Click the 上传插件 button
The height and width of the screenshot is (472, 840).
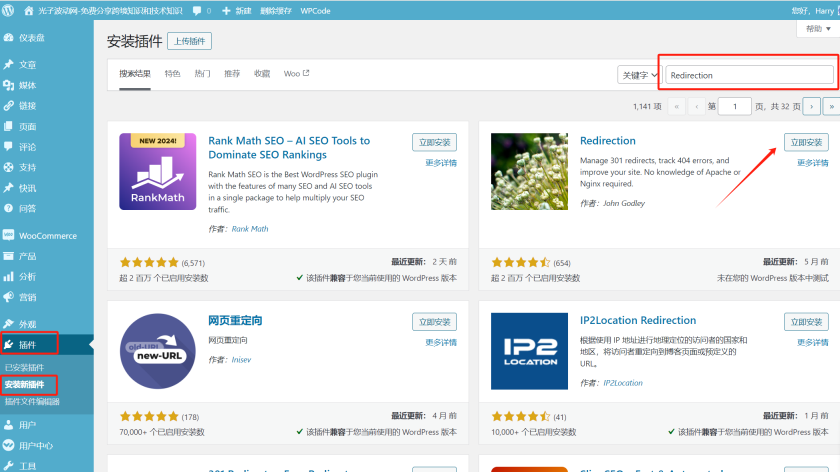pyautogui.click(x=189, y=41)
